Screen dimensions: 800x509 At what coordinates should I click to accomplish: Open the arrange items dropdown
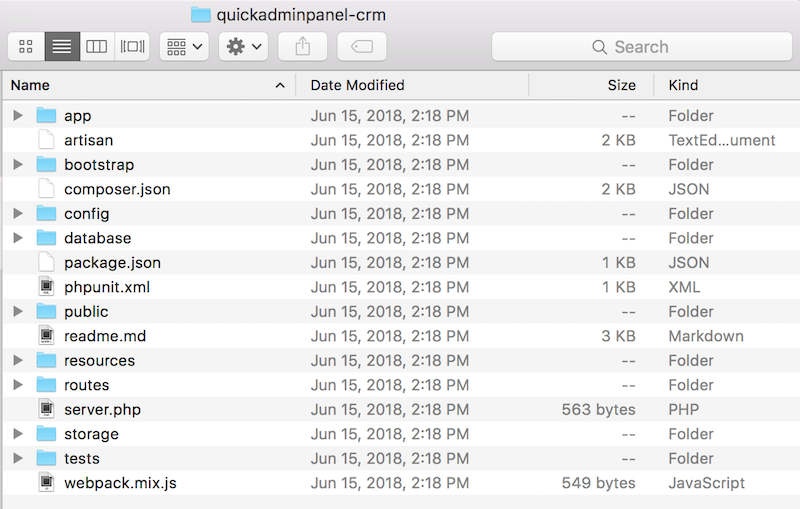coord(184,46)
